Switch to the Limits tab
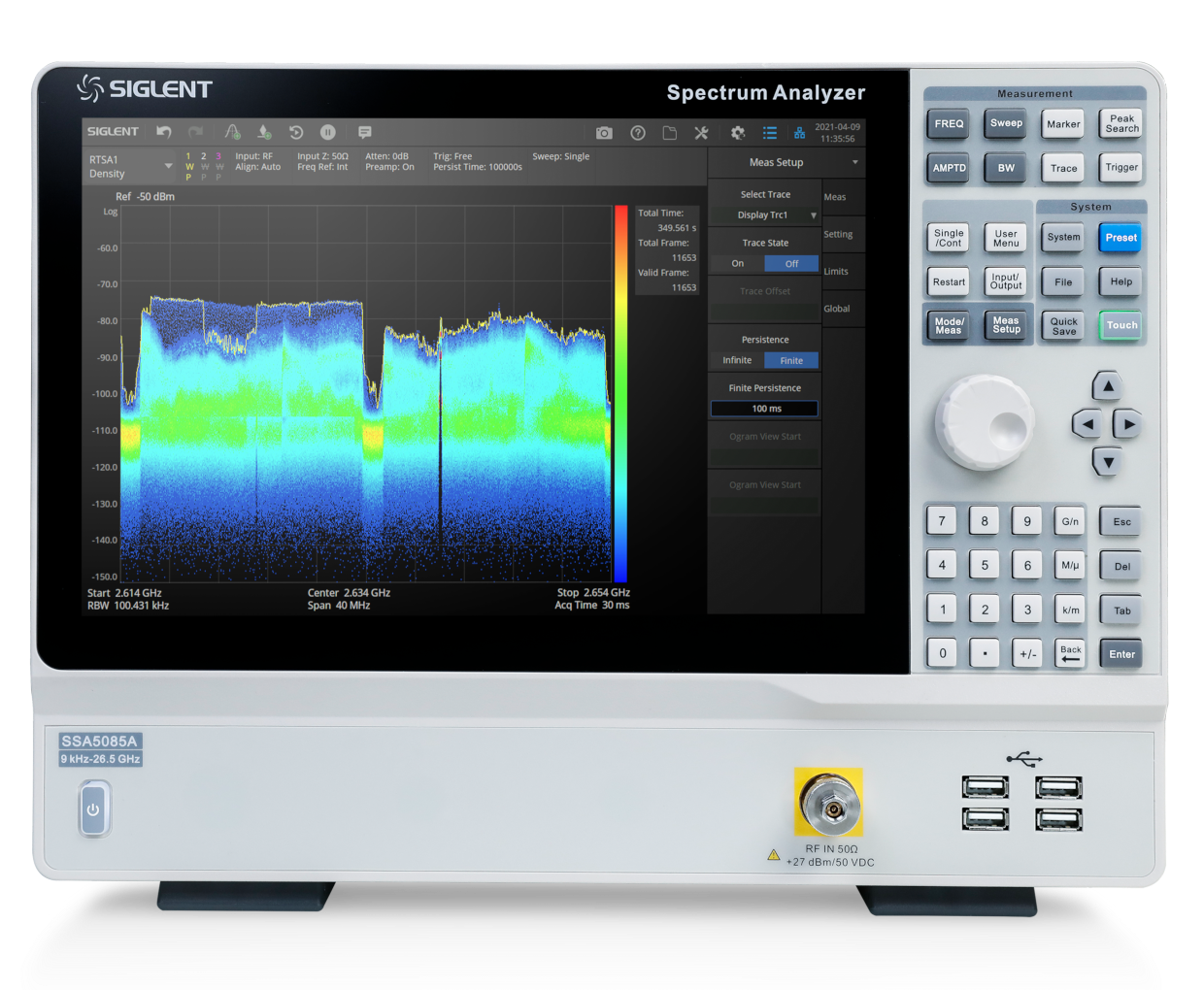Screen dimensions: 1204x990 click(x=837, y=272)
